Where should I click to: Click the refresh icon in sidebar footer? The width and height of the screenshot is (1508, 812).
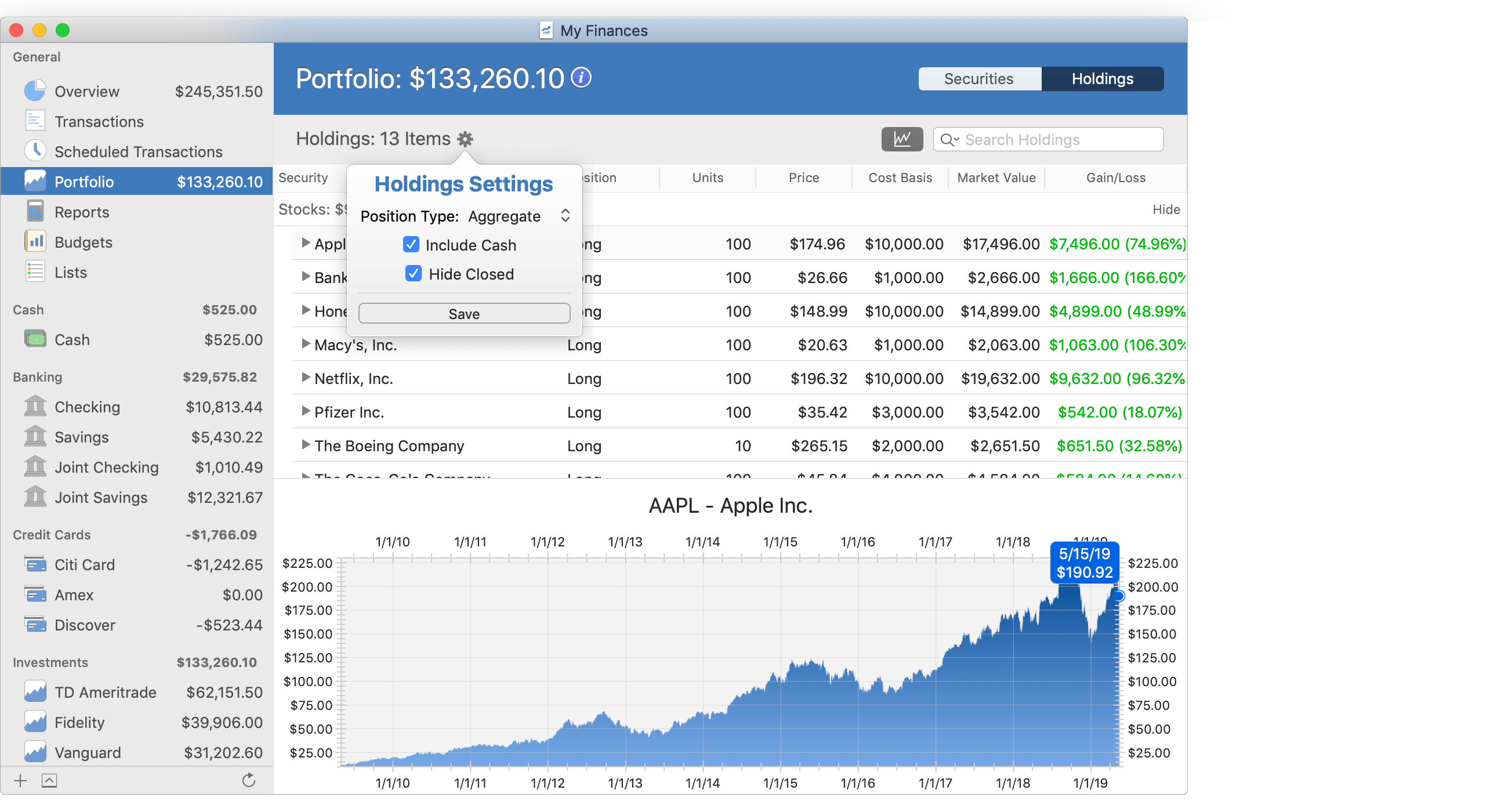(249, 780)
